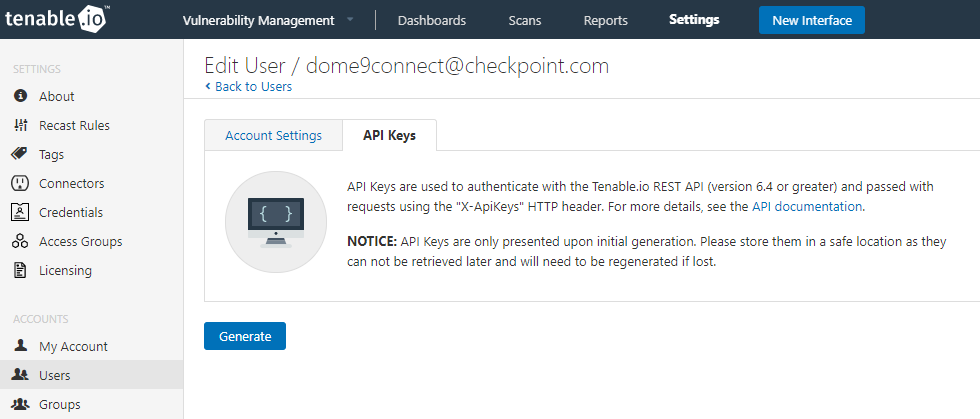Click the Users people icon
This screenshot has height=419, width=980.
[21, 375]
